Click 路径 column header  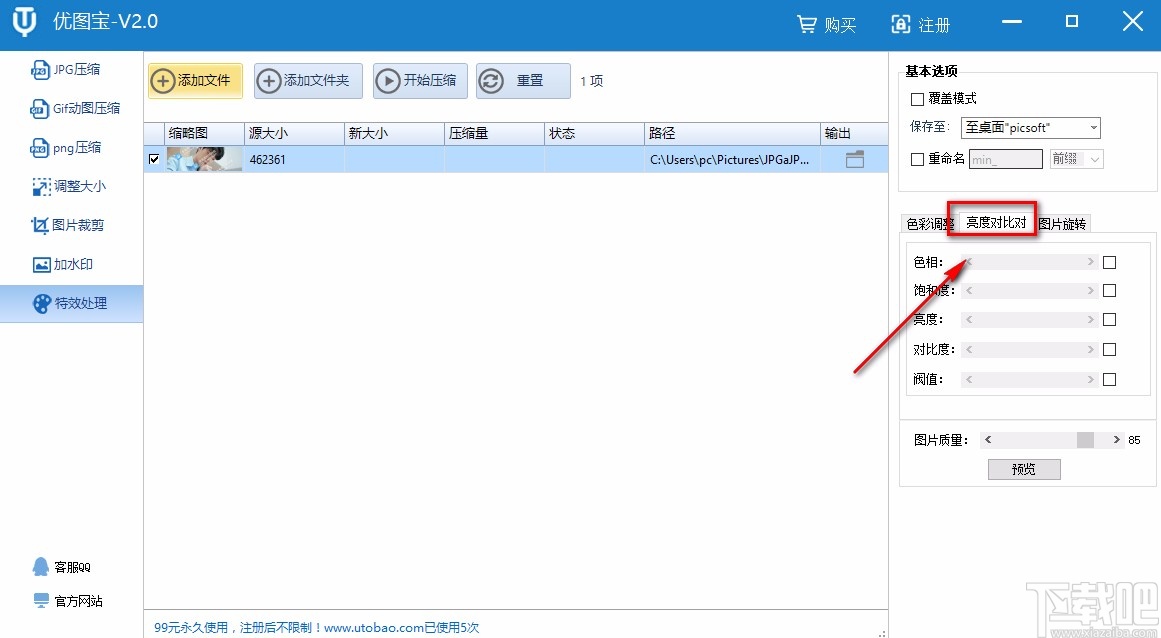point(732,133)
